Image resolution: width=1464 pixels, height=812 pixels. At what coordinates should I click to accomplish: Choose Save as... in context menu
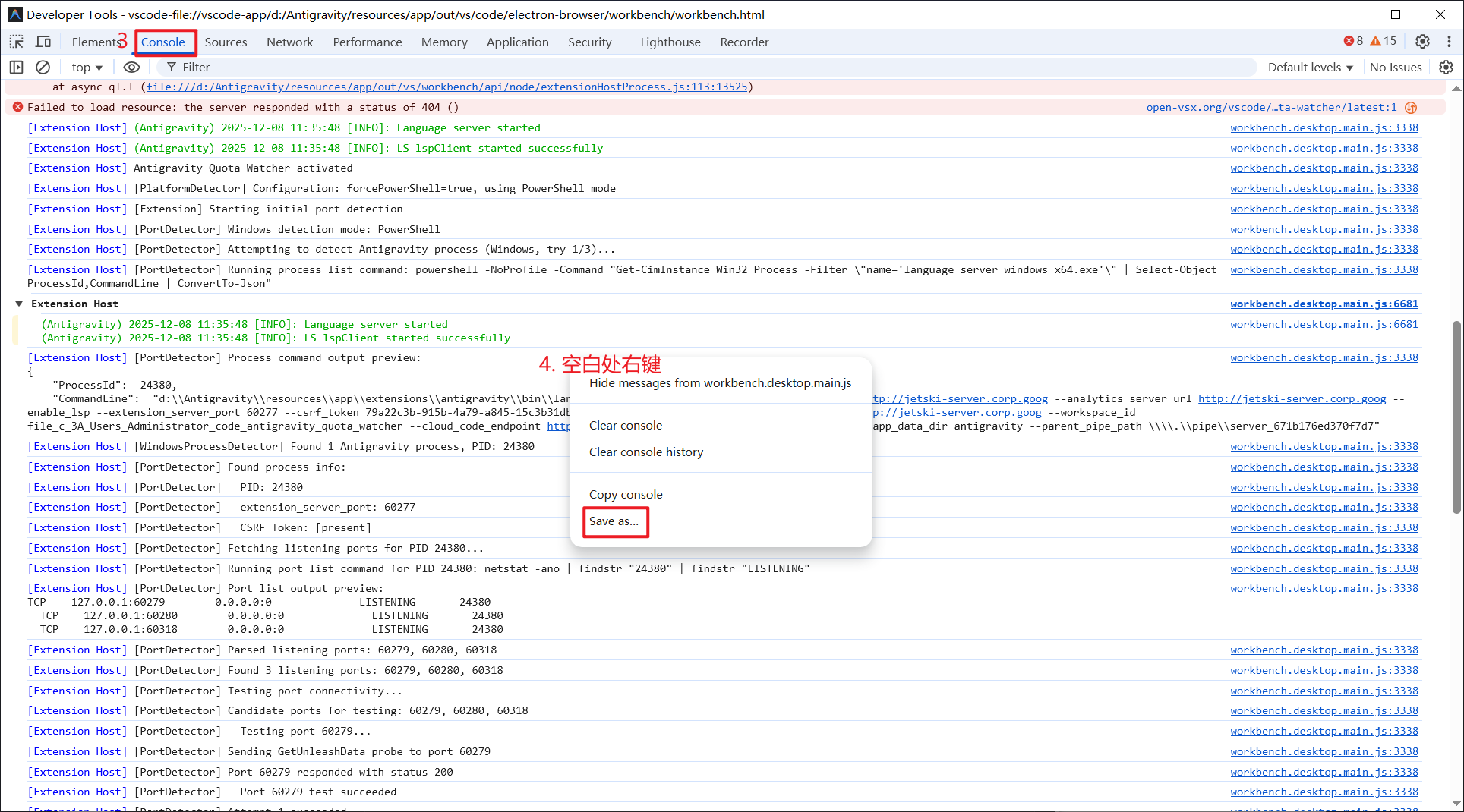[720, 521]
